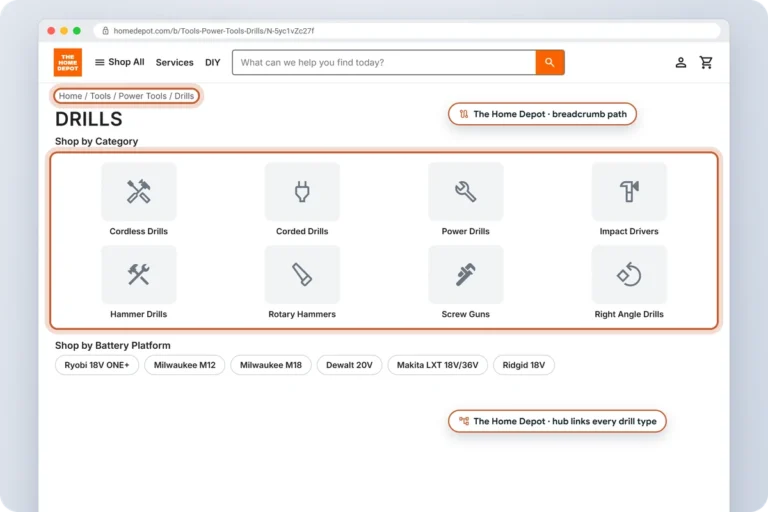Click the orange search magnifier button
The width and height of the screenshot is (768, 512).
[x=550, y=62]
